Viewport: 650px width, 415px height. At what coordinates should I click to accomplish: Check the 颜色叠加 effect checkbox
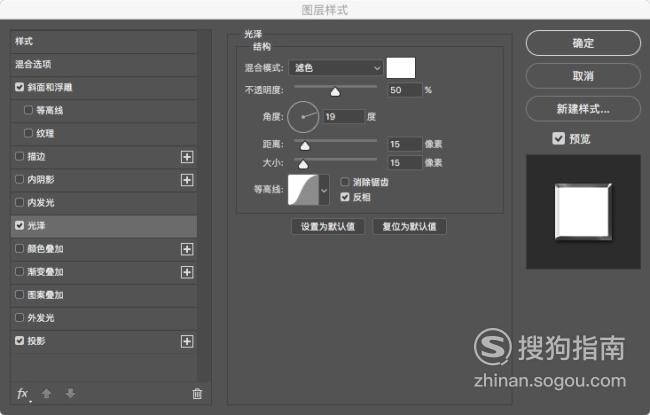point(19,248)
